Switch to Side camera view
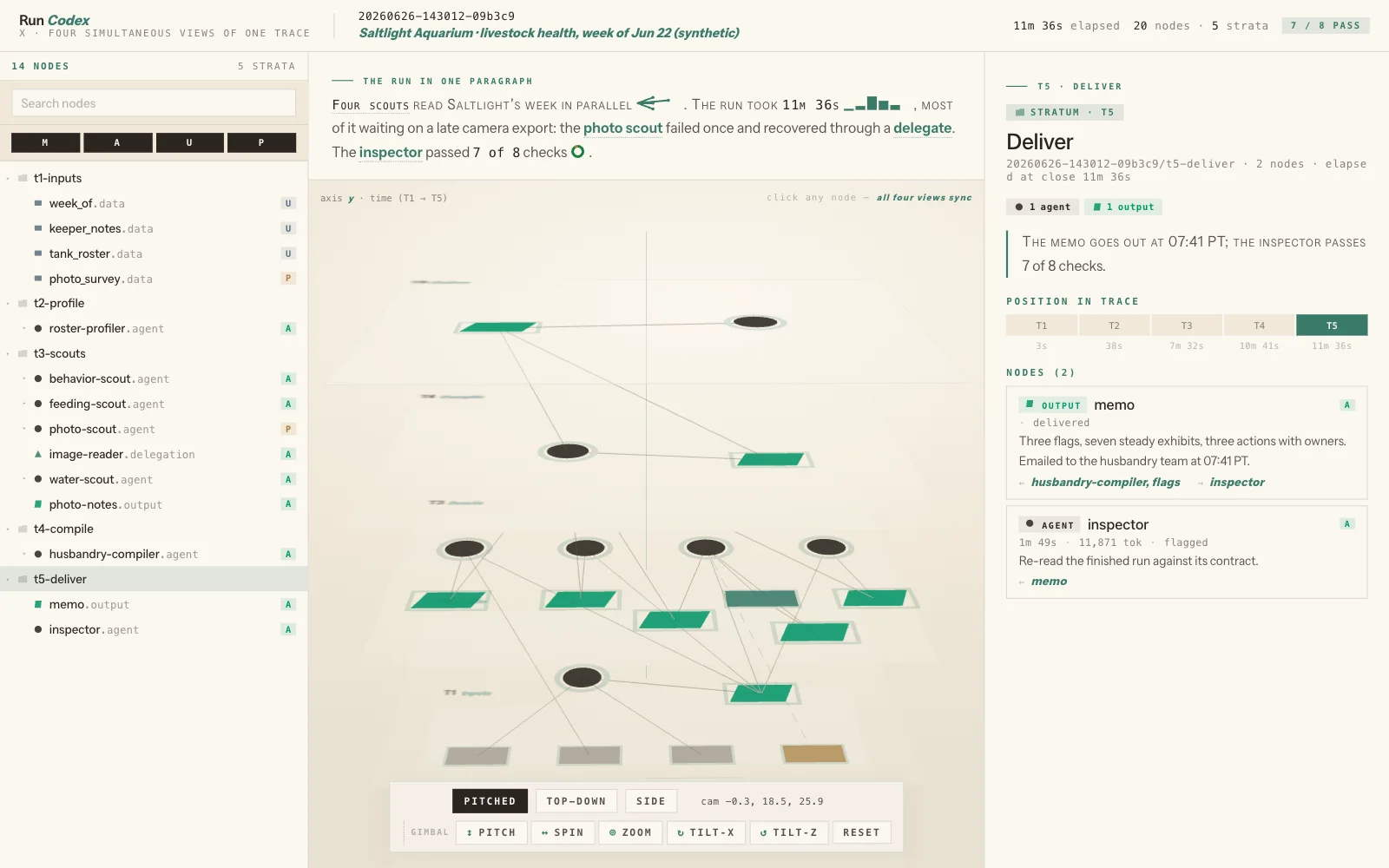 [651, 801]
